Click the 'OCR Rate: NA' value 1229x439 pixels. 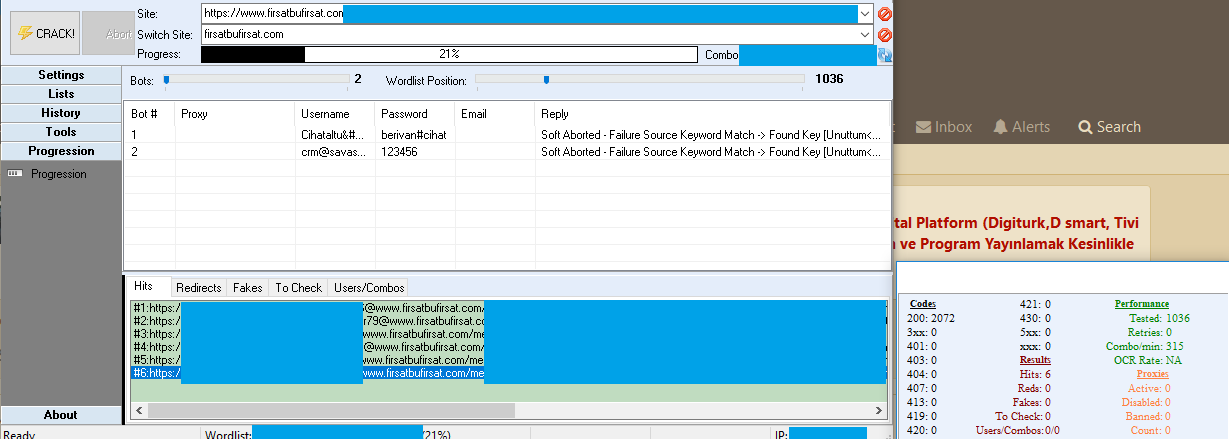(x=1148, y=359)
